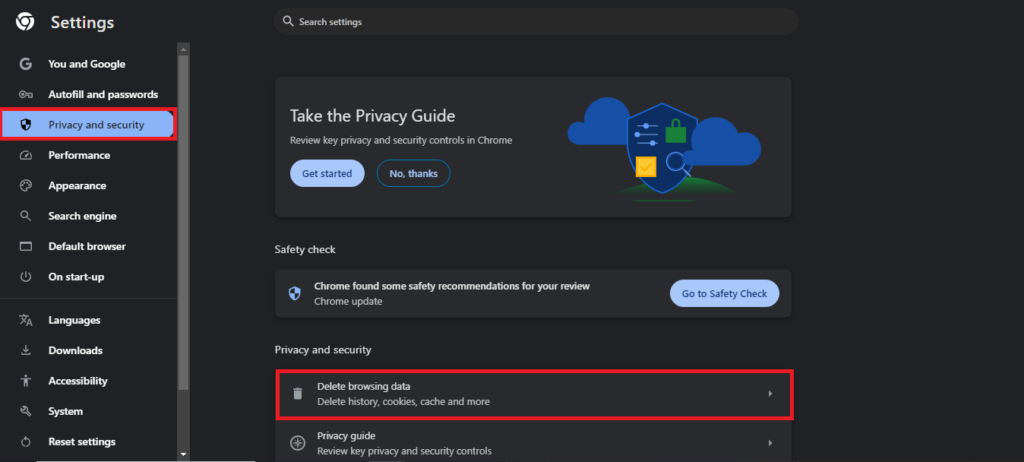
Task: Click 'Delete history, cookies, cache and more' text
Action: [x=403, y=401]
